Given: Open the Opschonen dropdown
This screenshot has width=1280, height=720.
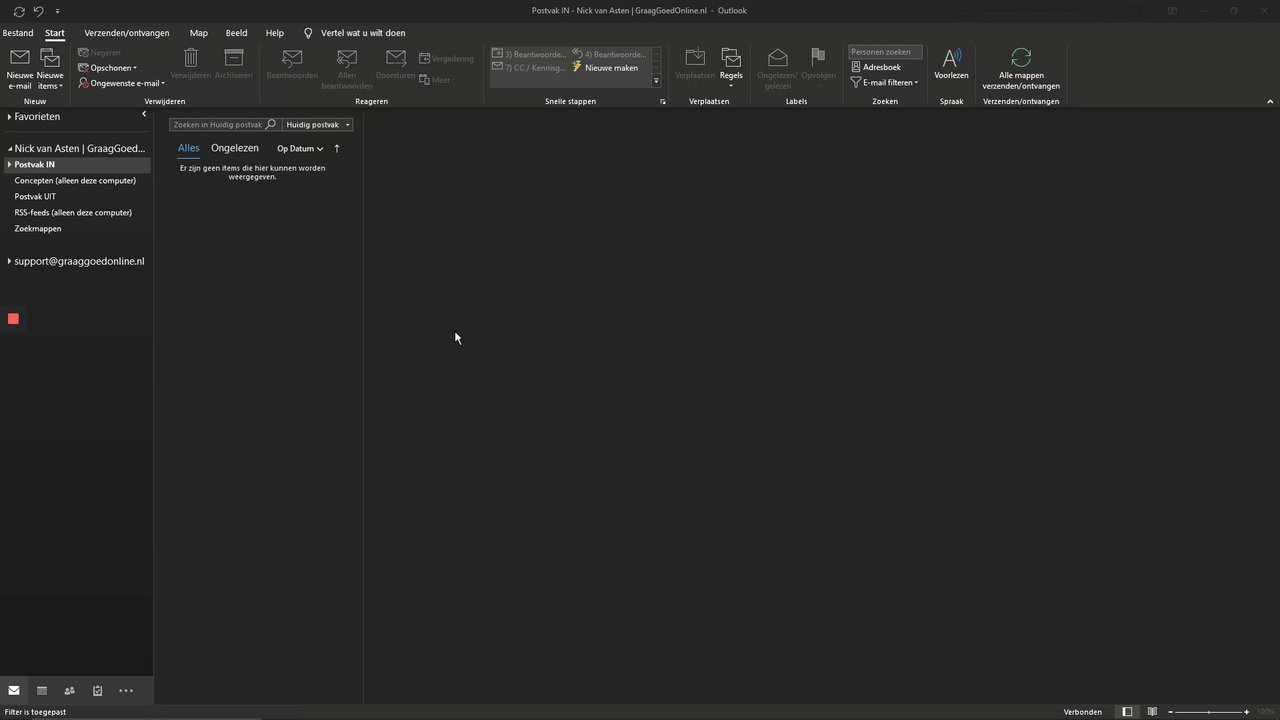Looking at the screenshot, I should (x=108, y=68).
